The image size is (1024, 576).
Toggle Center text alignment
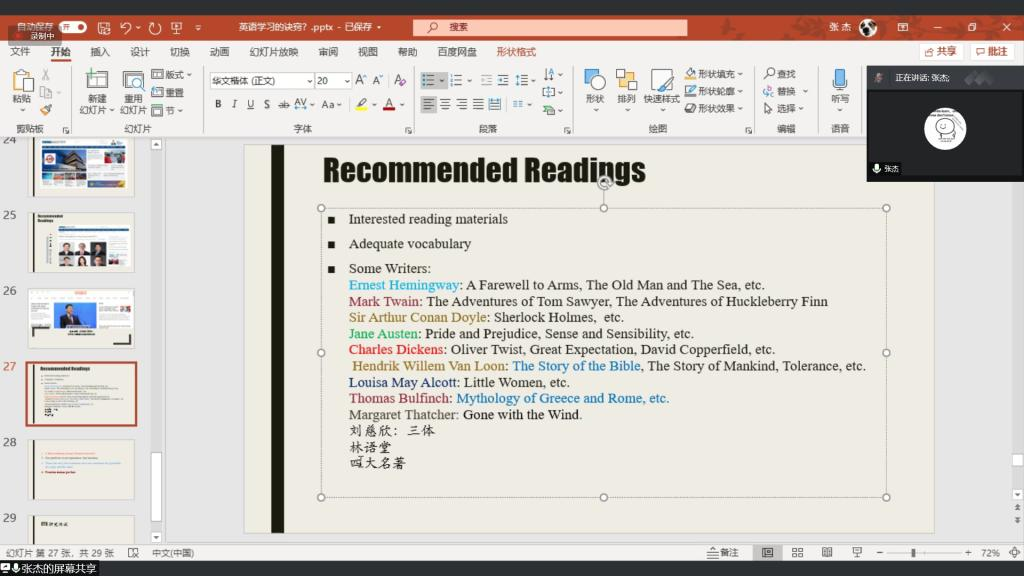(x=445, y=104)
